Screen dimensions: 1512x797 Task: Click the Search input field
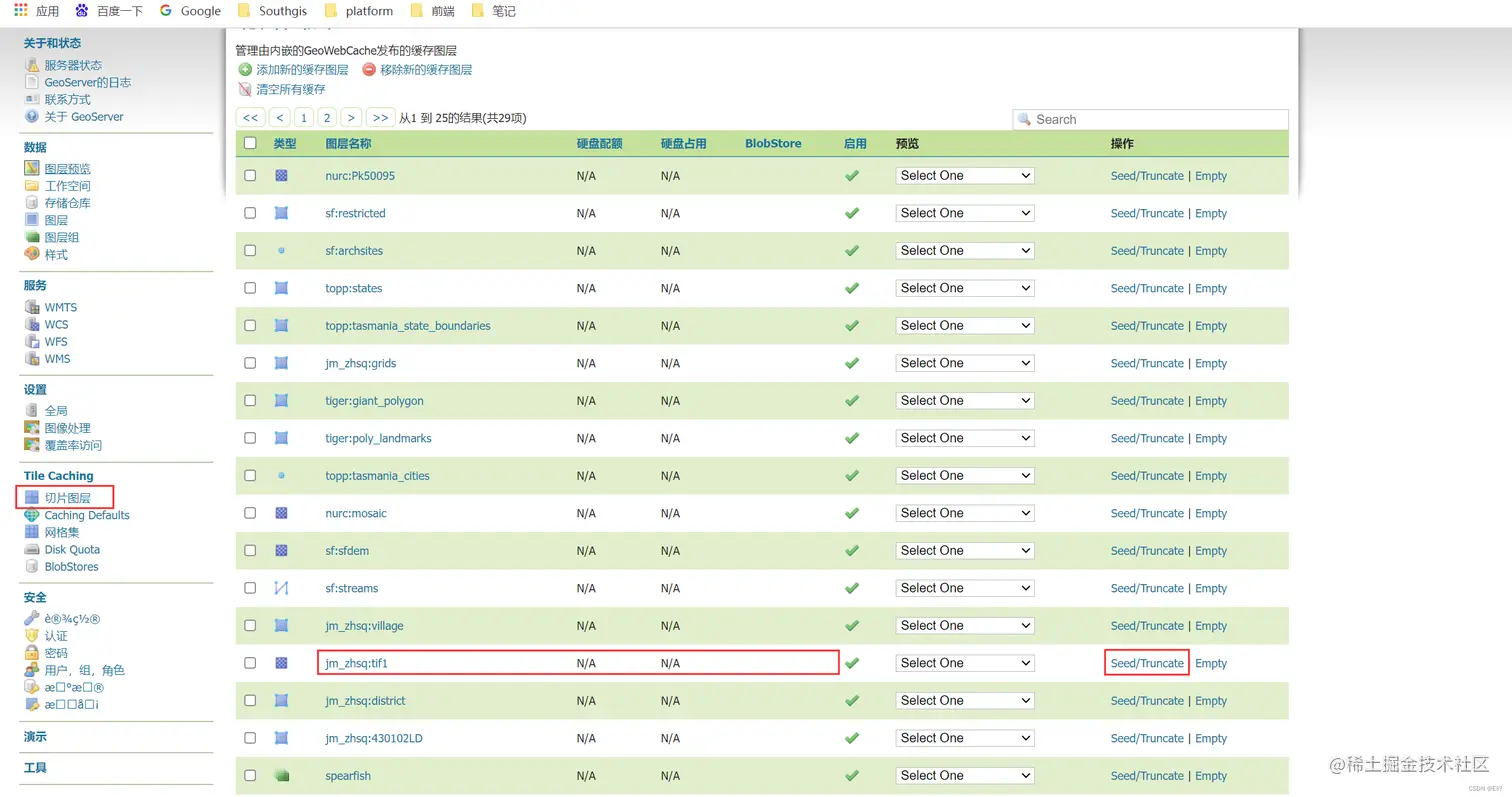click(x=1150, y=119)
